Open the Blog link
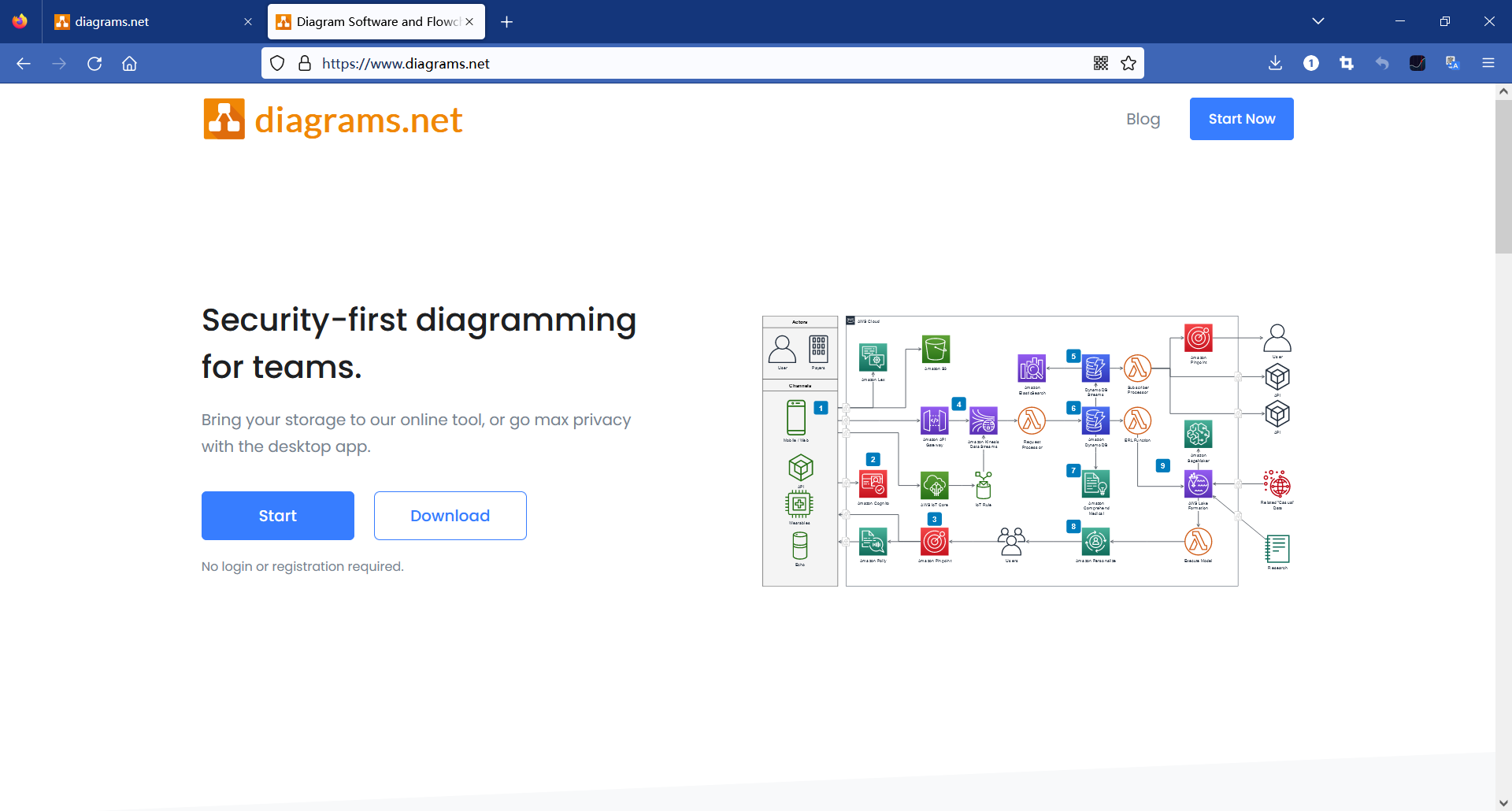 [1143, 119]
